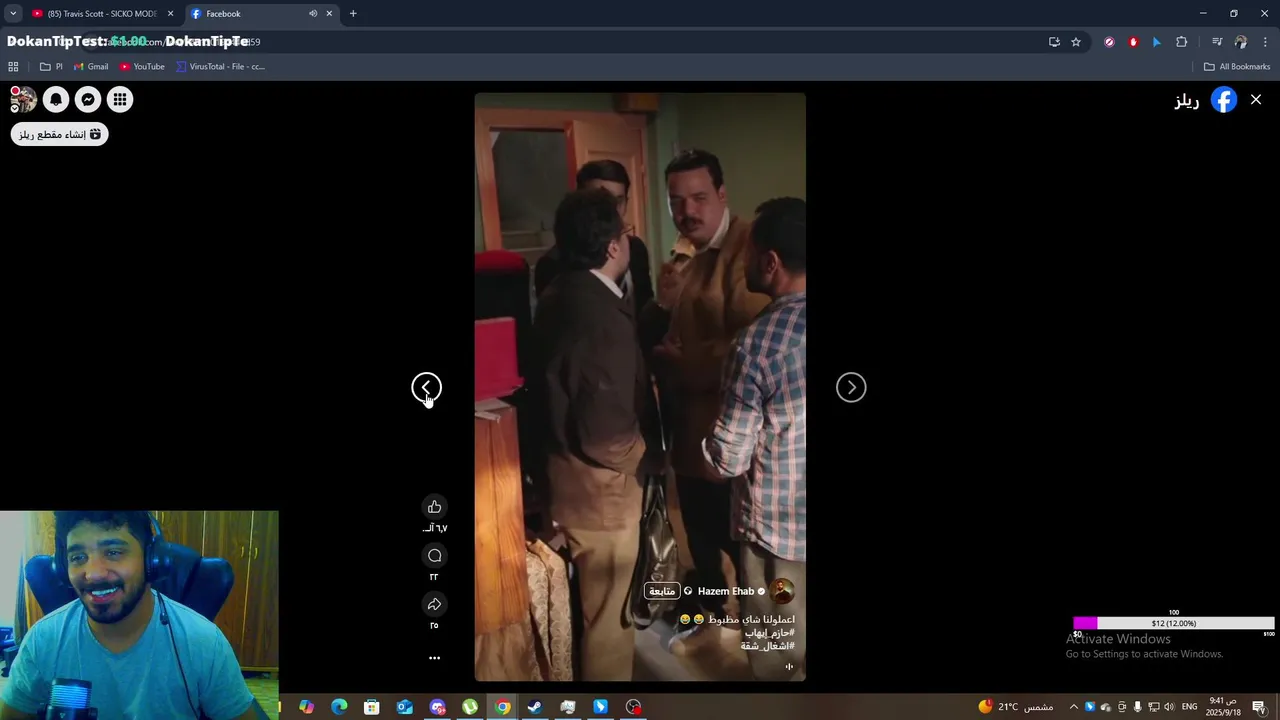
Task: Click the red extension icon in toolbar
Action: [x=1133, y=42]
